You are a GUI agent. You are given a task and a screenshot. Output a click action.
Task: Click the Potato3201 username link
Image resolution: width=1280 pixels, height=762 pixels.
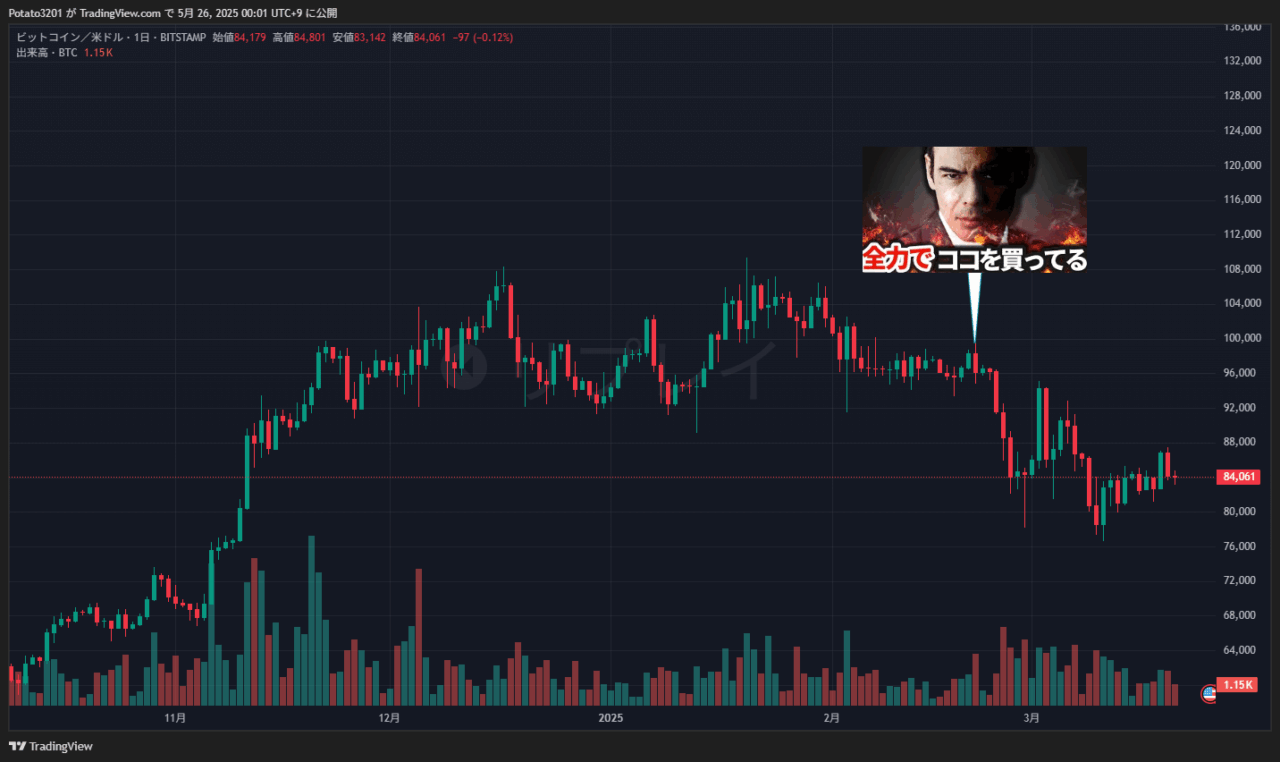pyautogui.click(x=38, y=13)
